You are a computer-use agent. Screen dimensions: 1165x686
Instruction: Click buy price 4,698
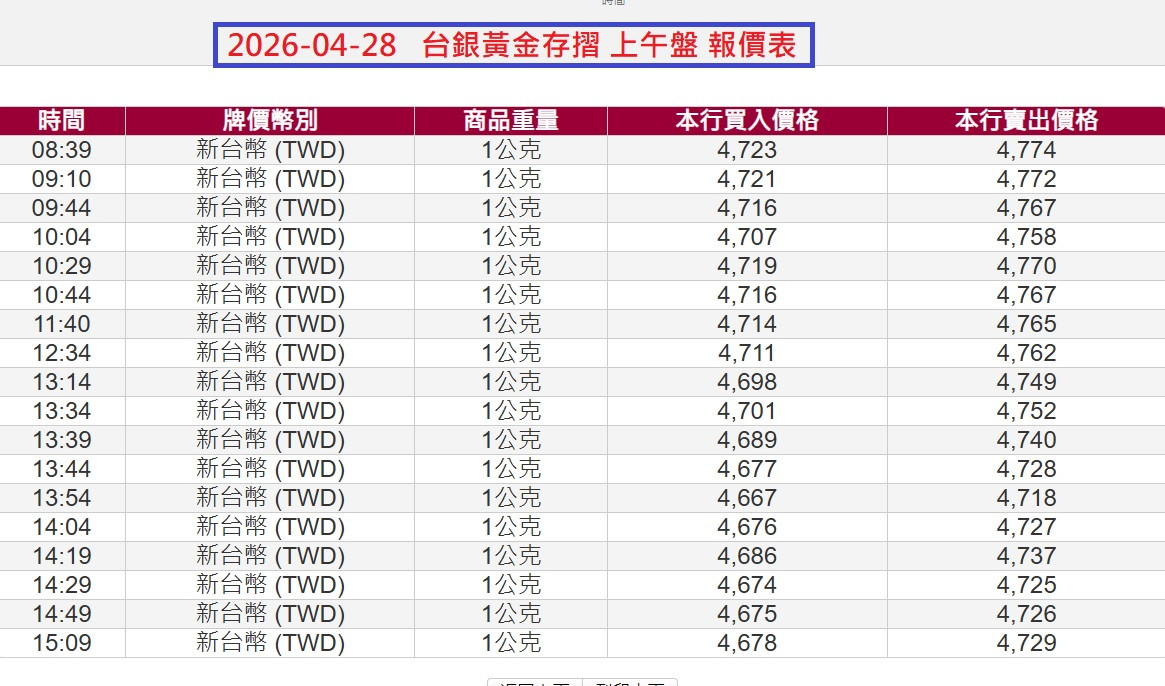pyautogui.click(x=747, y=382)
